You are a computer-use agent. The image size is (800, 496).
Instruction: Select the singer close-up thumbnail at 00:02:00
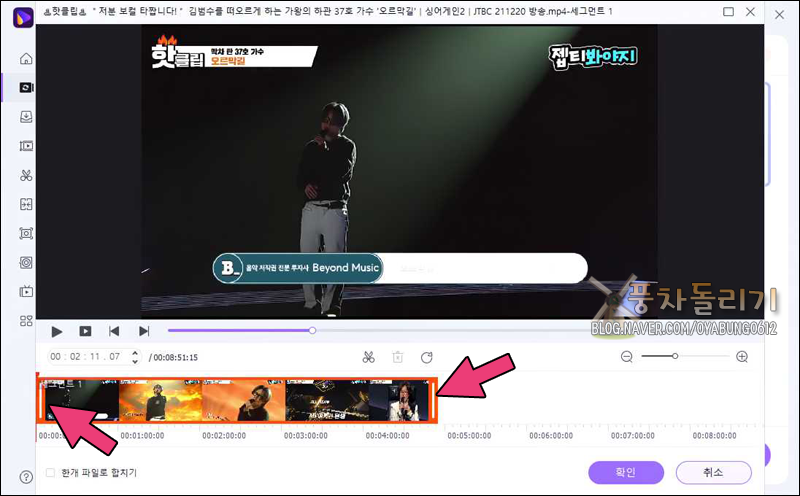click(244, 401)
